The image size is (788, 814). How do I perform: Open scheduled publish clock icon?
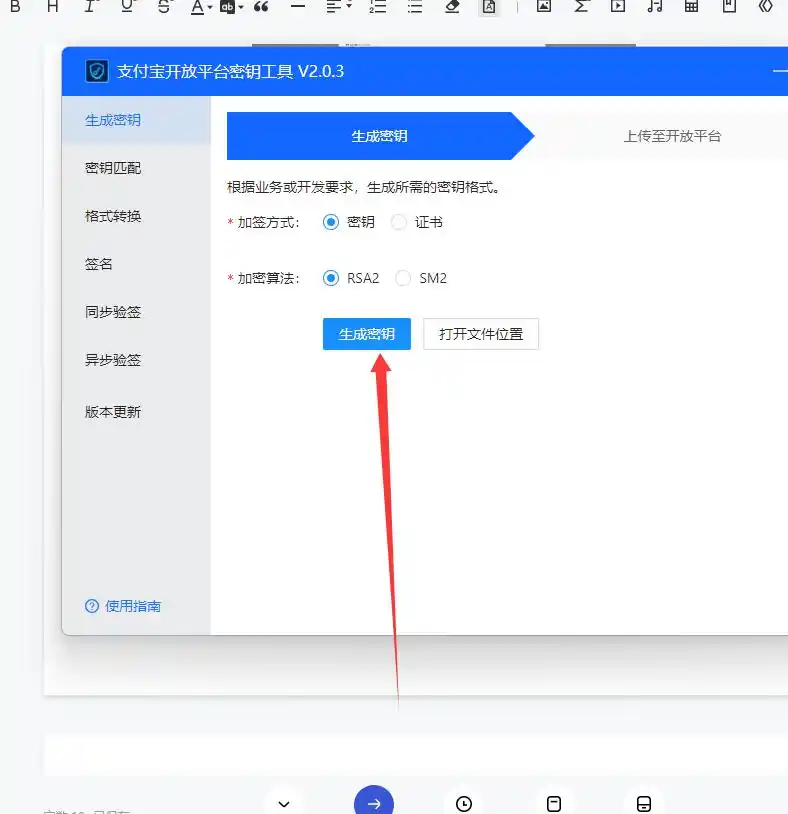point(464,804)
